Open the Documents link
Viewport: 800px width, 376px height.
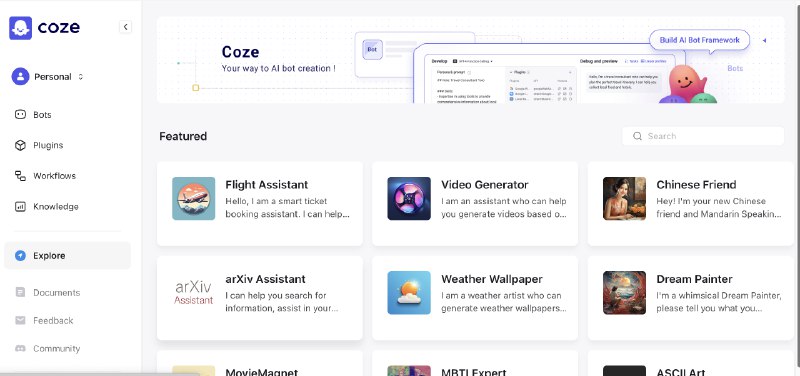click(x=57, y=293)
